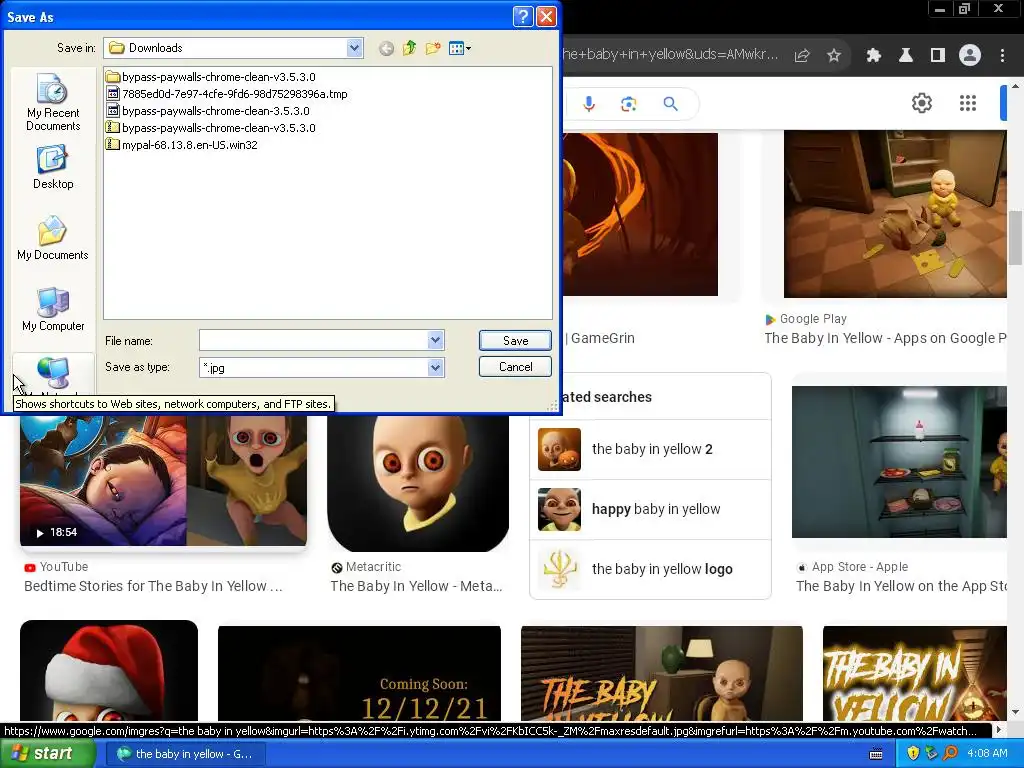Image resolution: width=1024 pixels, height=768 pixels.
Task: Expand the Save as type dropdown
Action: [436, 368]
